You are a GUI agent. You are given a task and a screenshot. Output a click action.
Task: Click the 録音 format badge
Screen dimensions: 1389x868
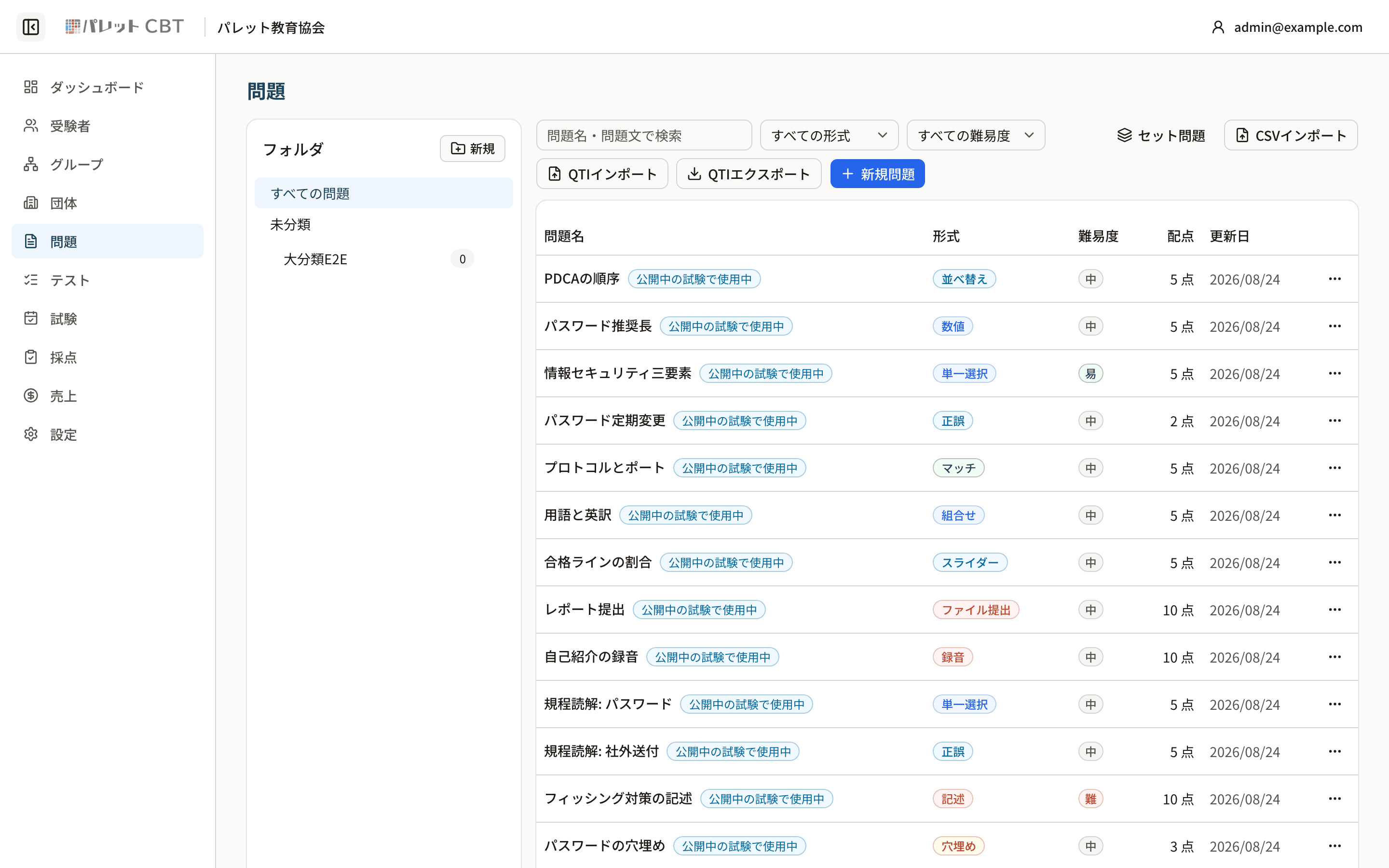952,657
